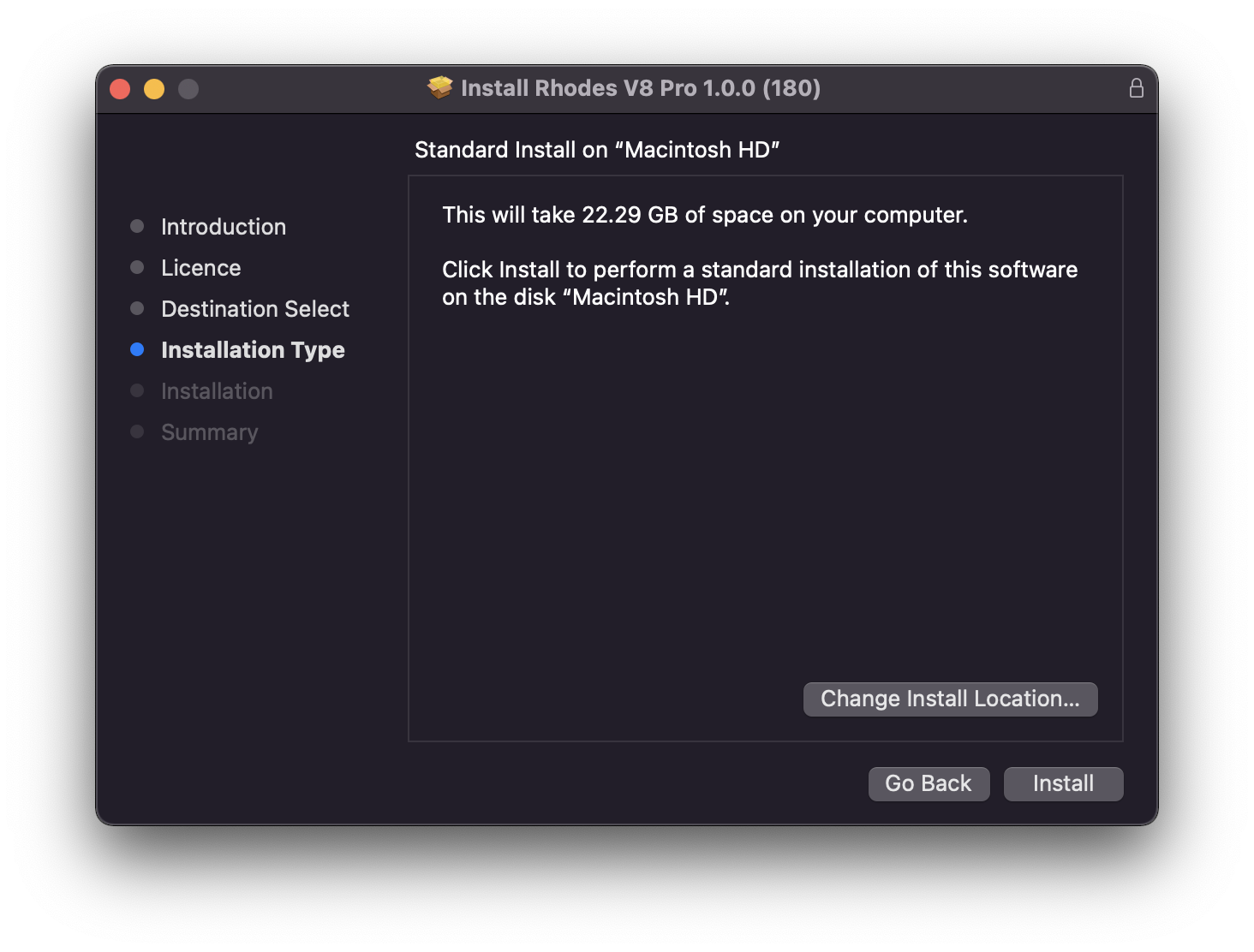Select the Destination Select step
This screenshot has height=952, width=1254.
point(255,309)
